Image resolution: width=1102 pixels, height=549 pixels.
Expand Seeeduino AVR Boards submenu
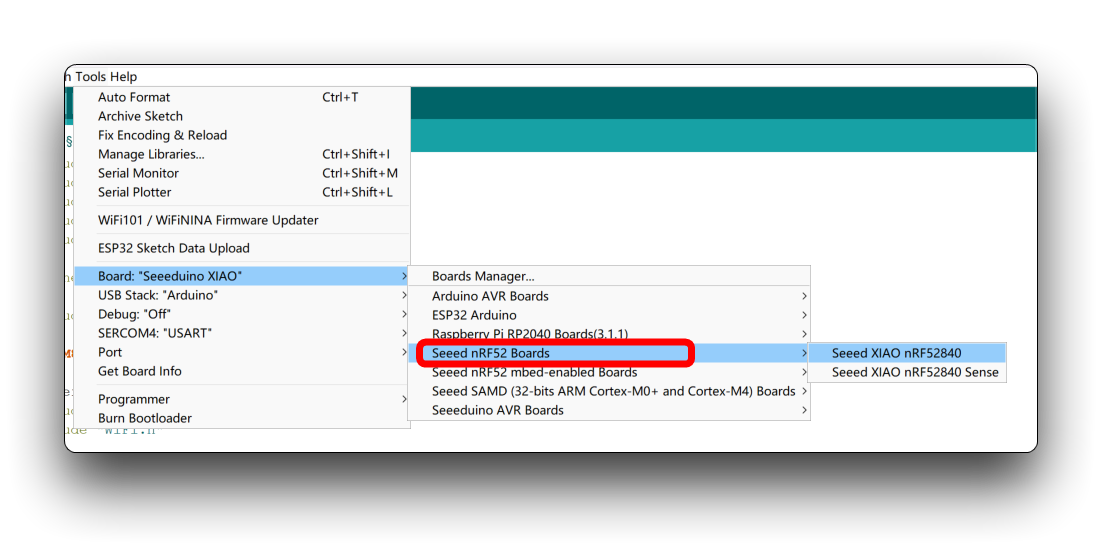609,410
